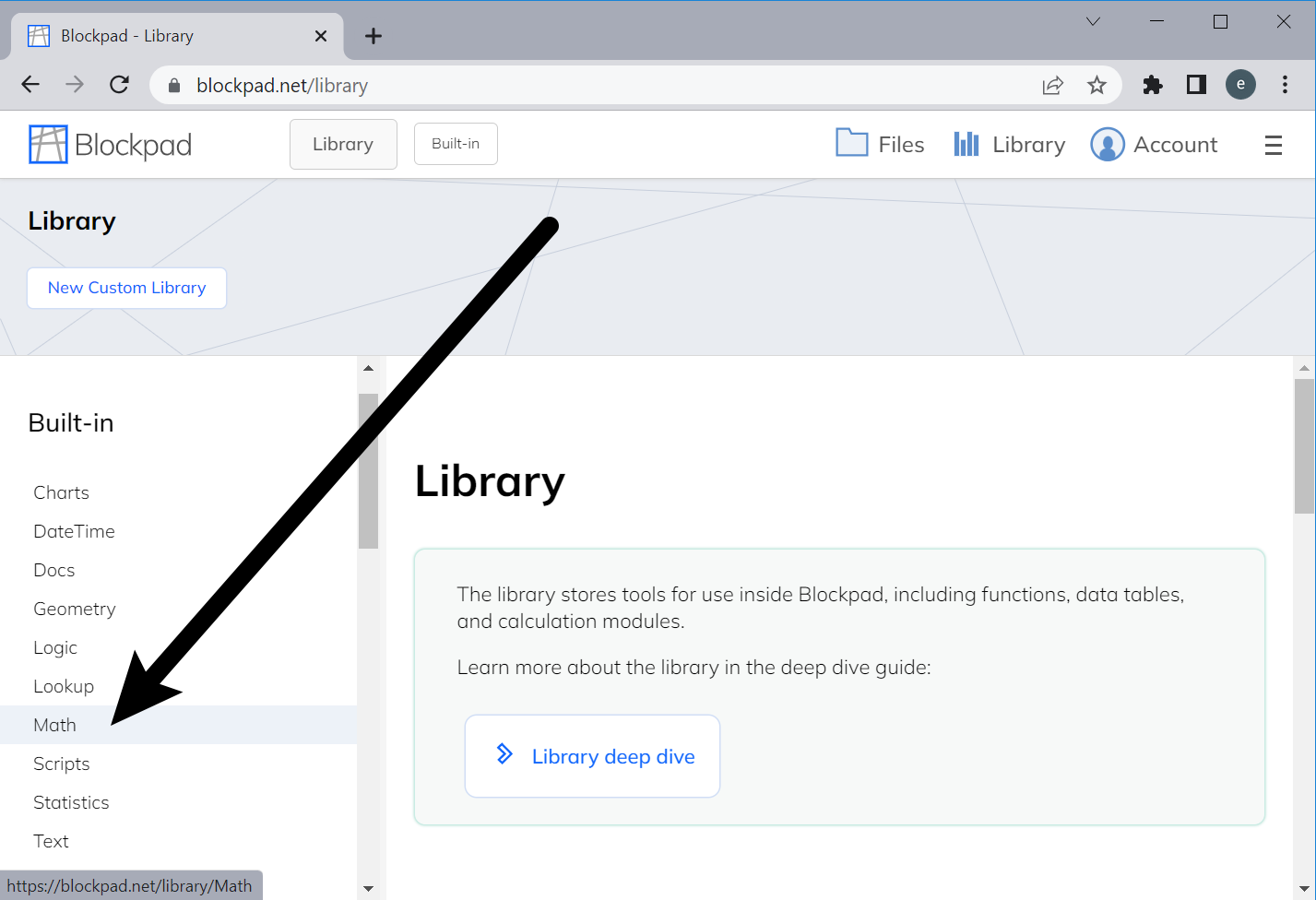Image resolution: width=1316 pixels, height=900 pixels.
Task: Click 'The library stores tools' description text
Action: point(821,608)
